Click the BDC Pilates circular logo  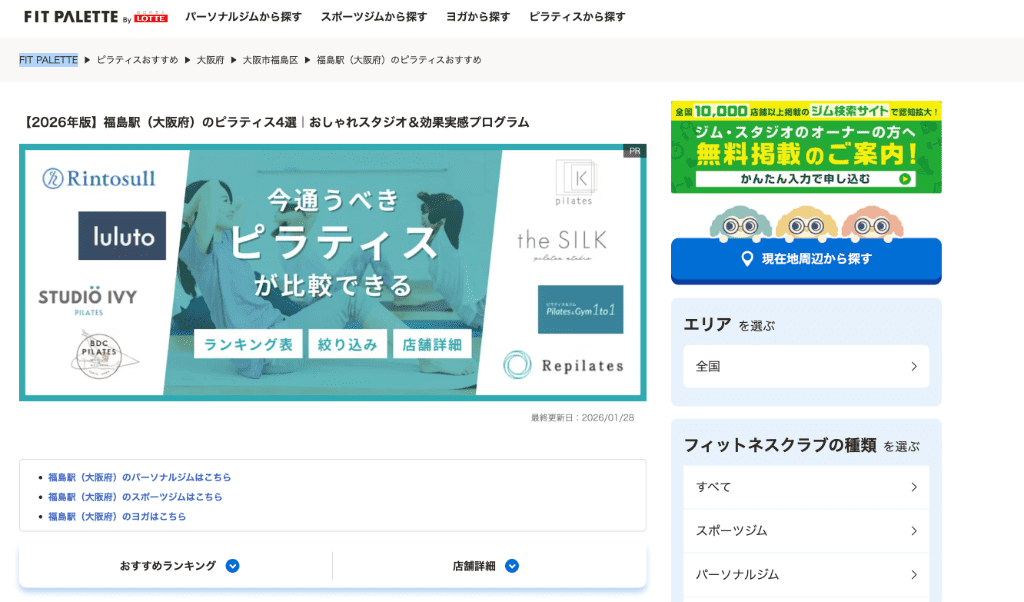98,353
